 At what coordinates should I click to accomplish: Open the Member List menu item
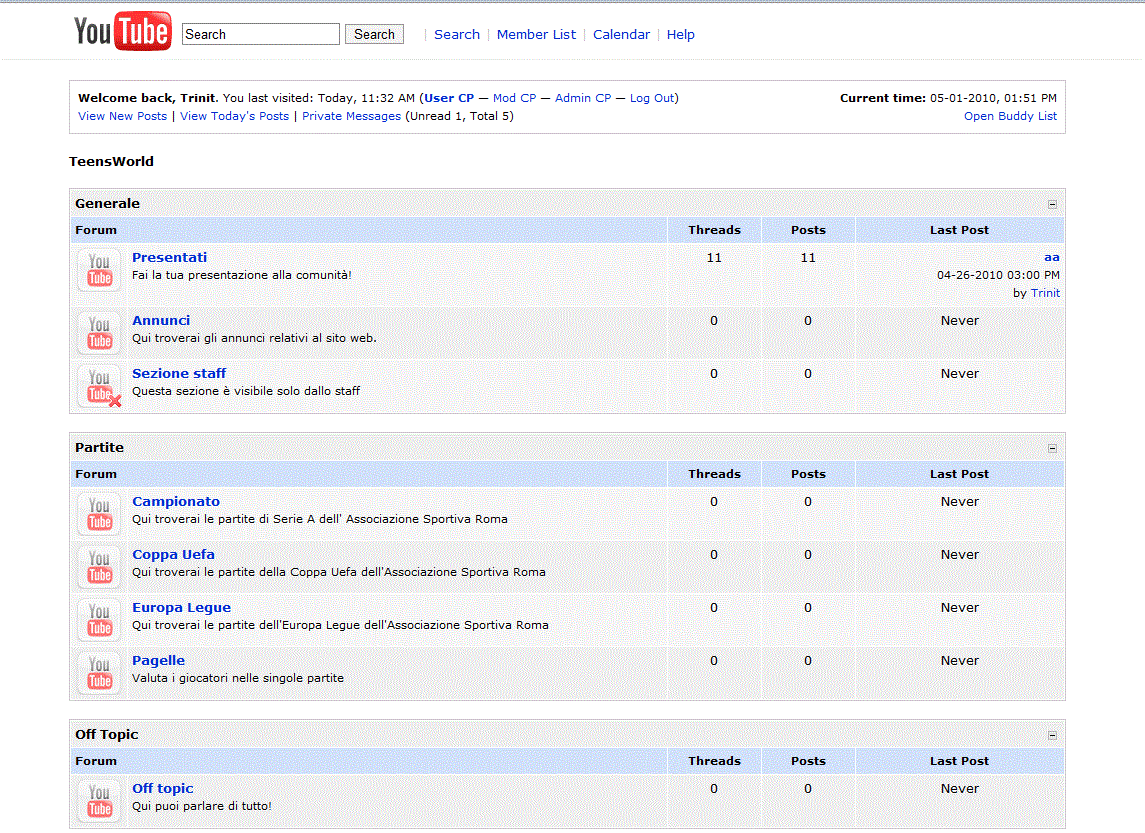pyautogui.click(x=536, y=34)
